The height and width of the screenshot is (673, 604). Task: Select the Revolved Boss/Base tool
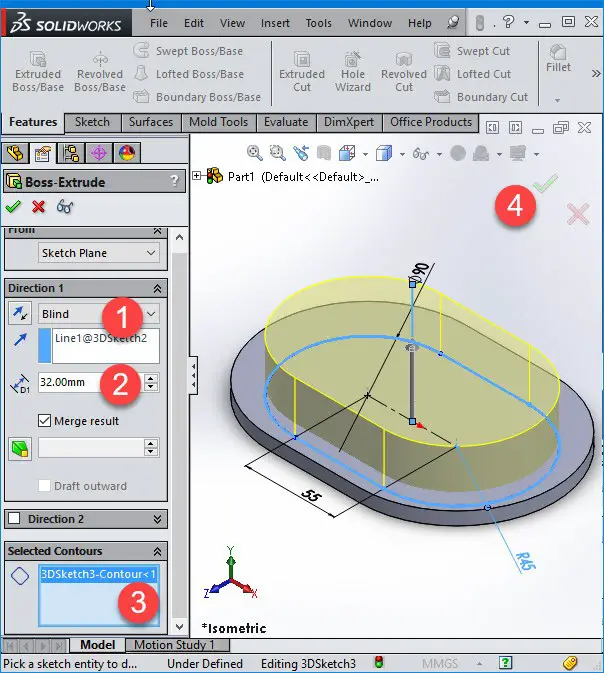(100, 72)
